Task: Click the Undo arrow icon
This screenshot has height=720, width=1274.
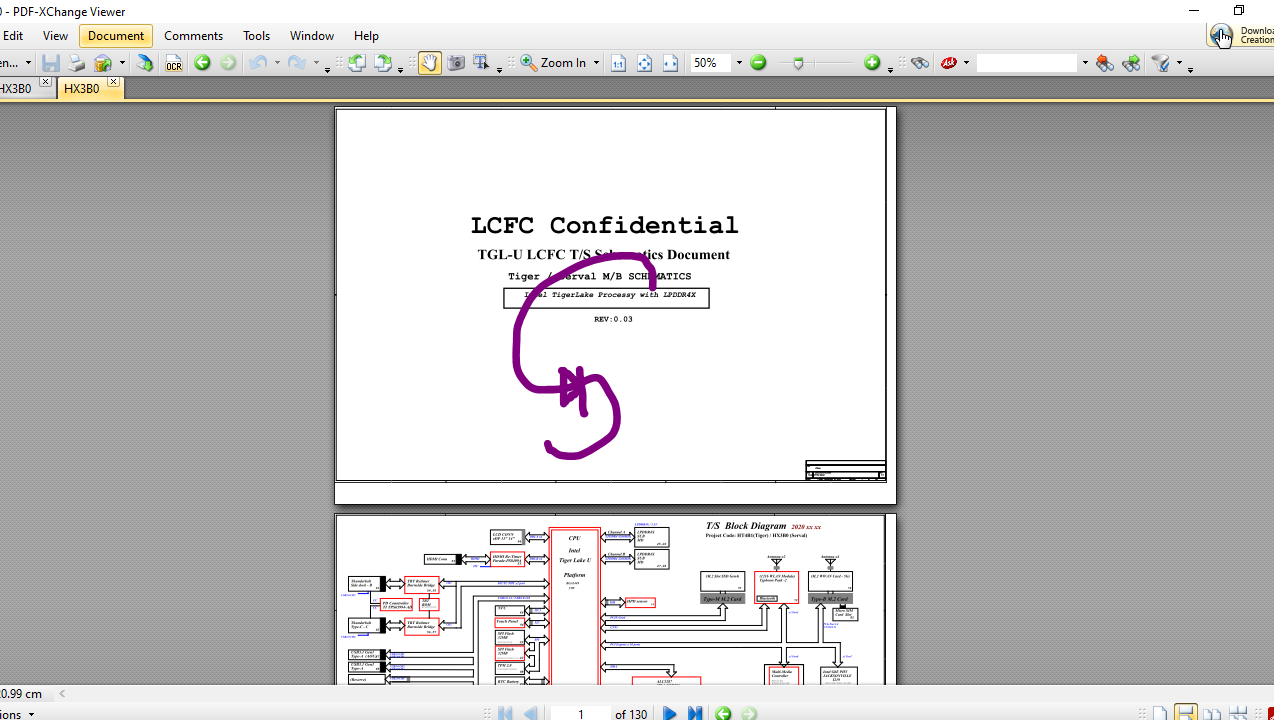Action: (258, 63)
